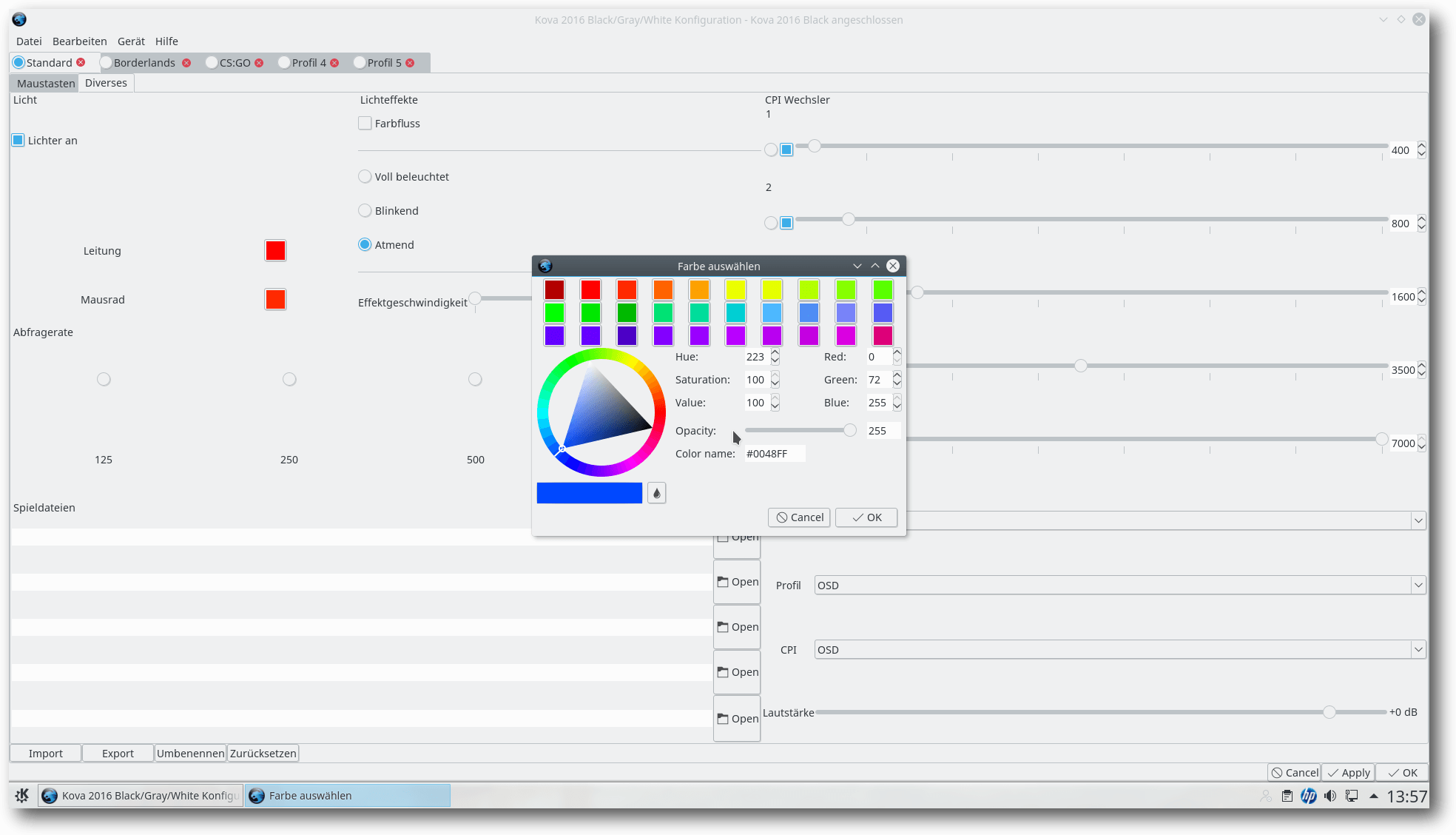Click the CPI level 1 slider handle
1456x835 pixels.
(x=814, y=146)
